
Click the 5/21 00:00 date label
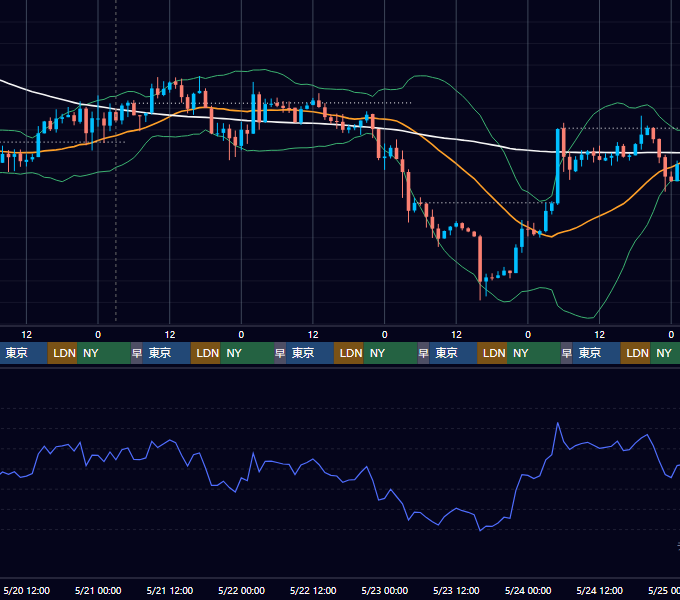pyautogui.click(x=98, y=590)
